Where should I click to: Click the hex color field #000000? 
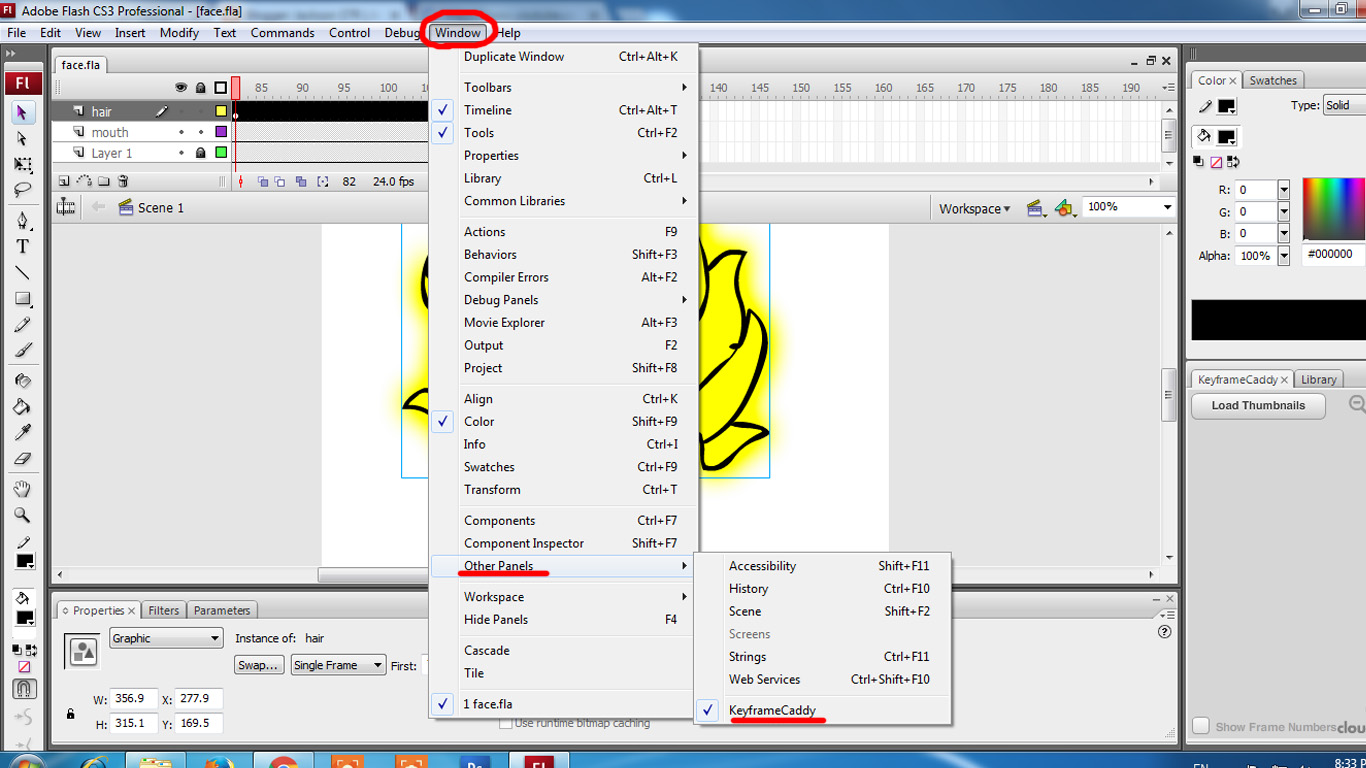(1334, 254)
